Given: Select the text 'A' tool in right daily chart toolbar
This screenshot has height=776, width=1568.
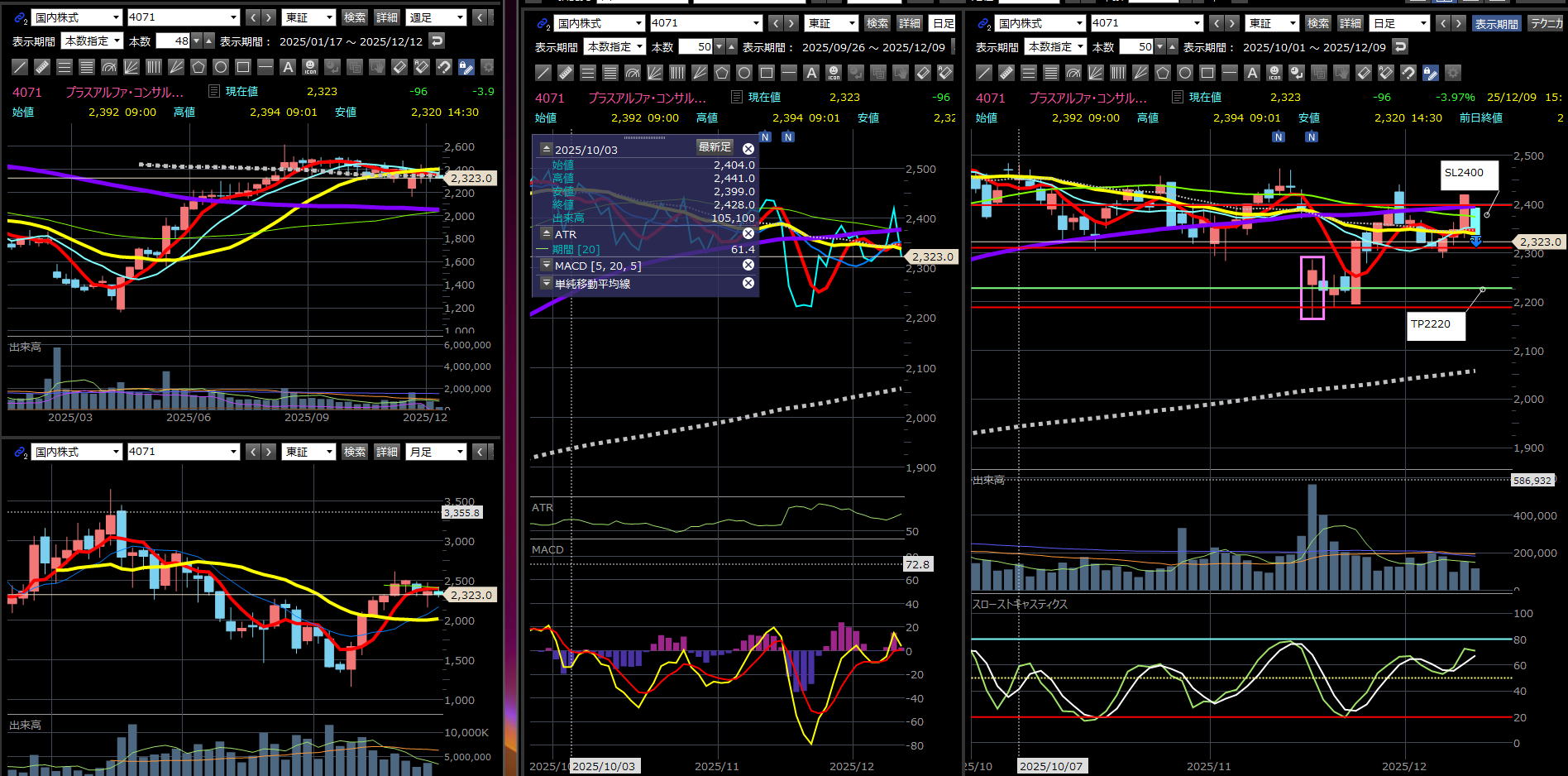Looking at the screenshot, I should coord(1252,73).
